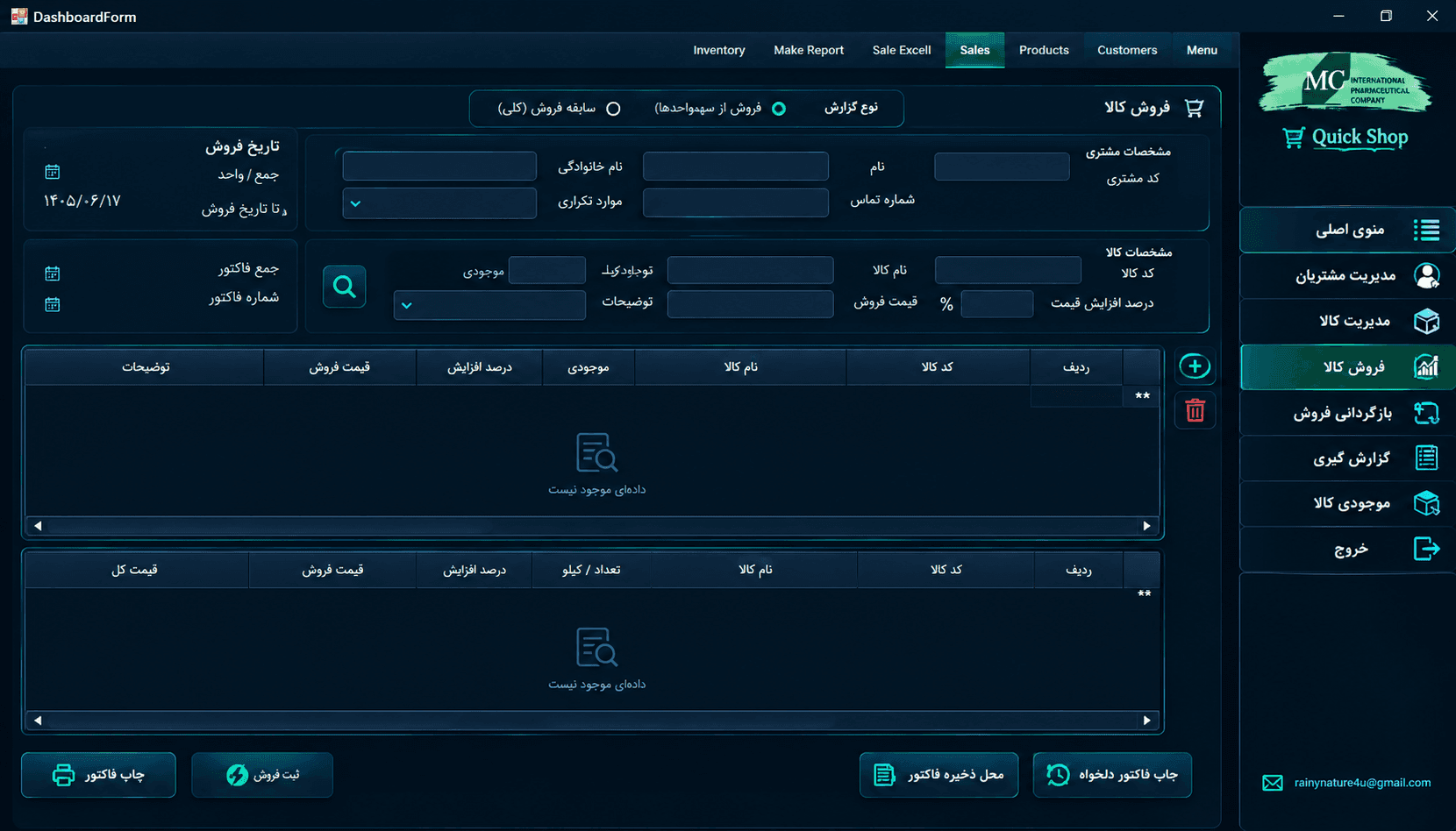Switch to the Menu tab

click(x=1202, y=50)
